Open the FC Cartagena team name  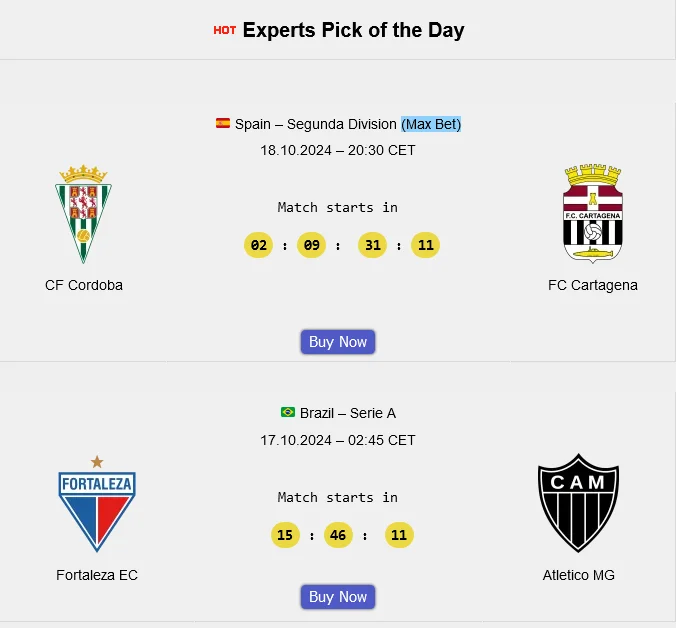[x=592, y=285]
